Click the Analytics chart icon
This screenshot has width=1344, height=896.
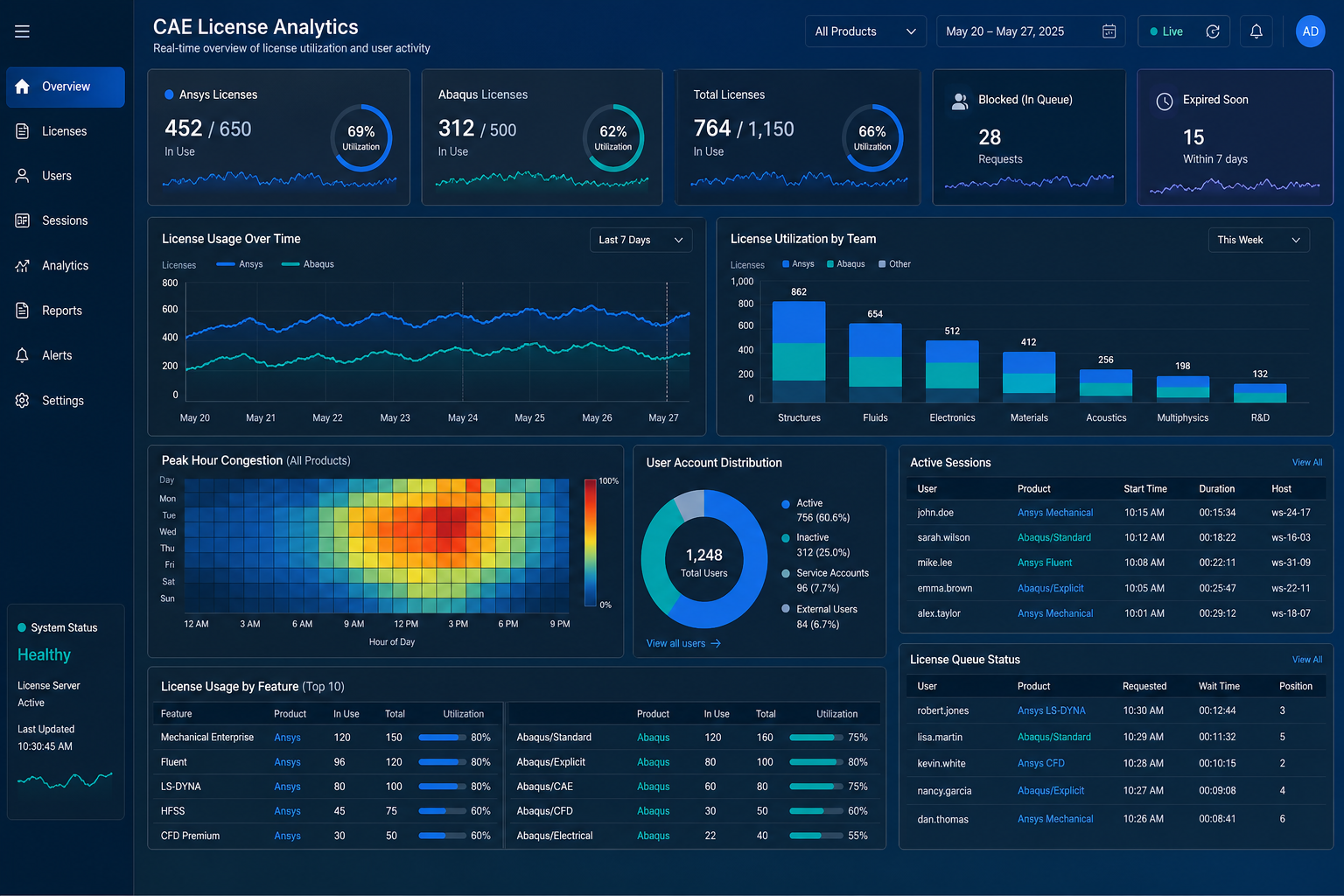click(x=23, y=266)
